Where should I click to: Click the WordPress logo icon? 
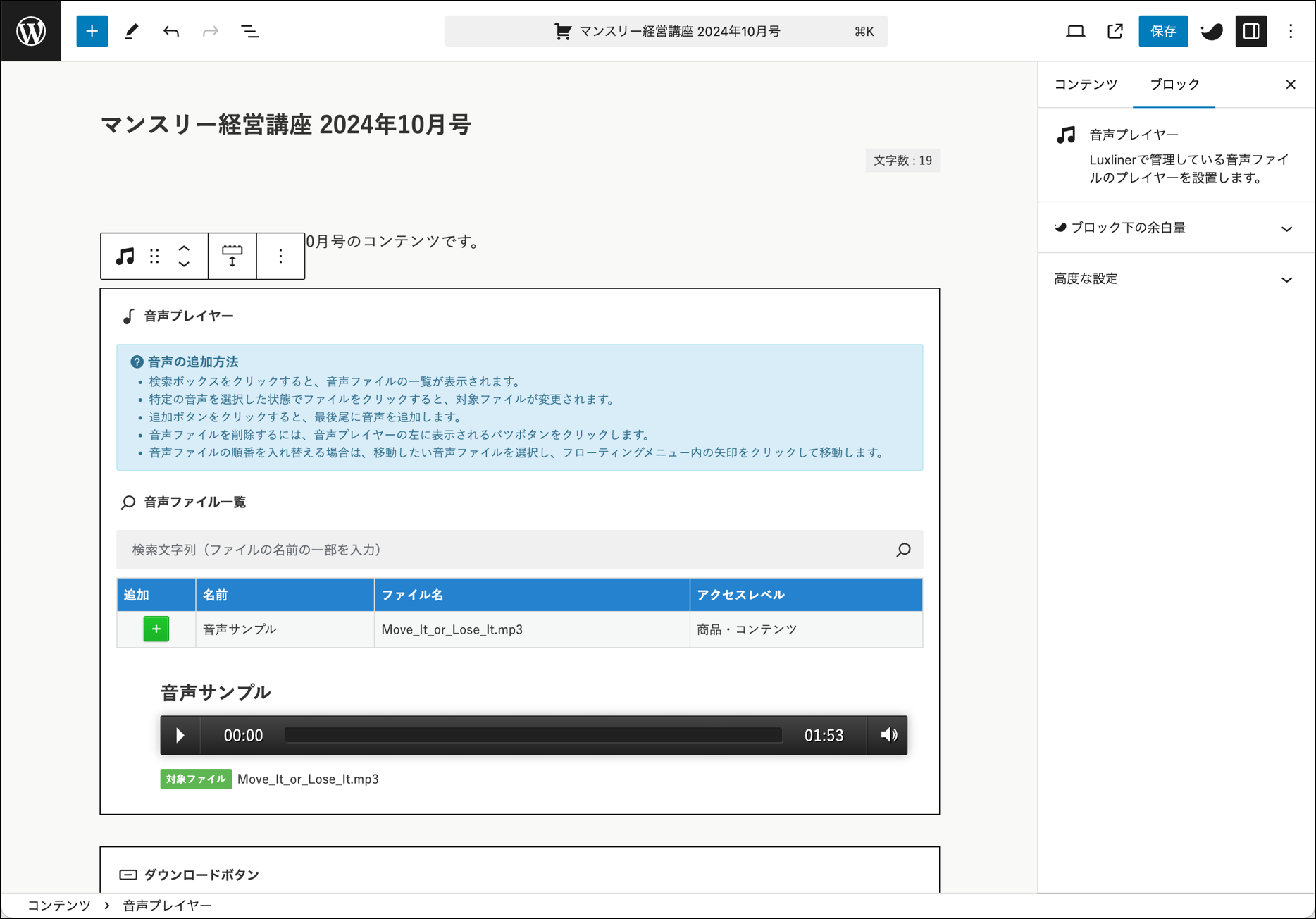click(31, 31)
